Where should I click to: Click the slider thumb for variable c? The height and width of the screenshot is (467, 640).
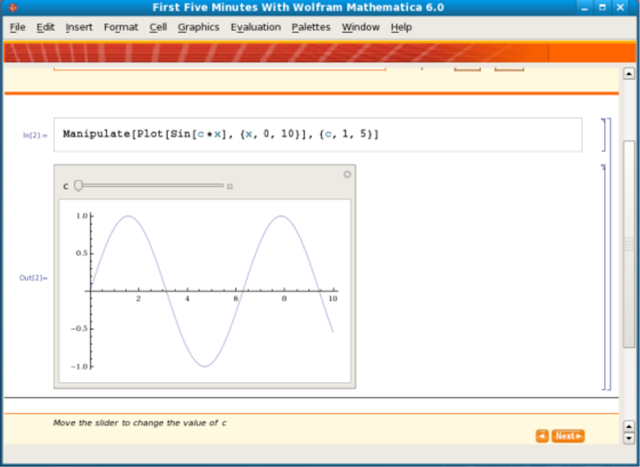point(78,186)
